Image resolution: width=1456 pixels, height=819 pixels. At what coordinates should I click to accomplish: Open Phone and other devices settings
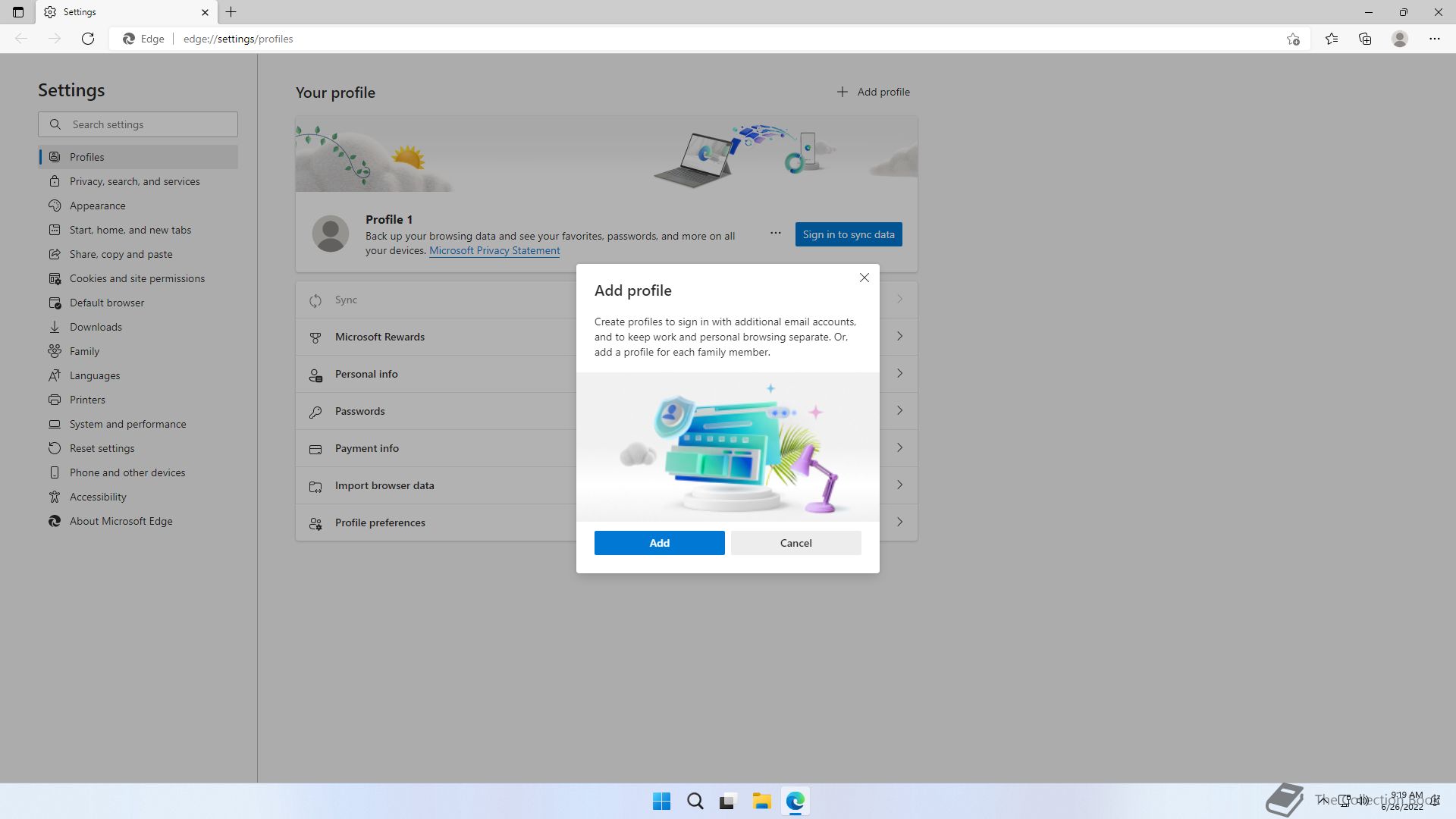coord(138,472)
